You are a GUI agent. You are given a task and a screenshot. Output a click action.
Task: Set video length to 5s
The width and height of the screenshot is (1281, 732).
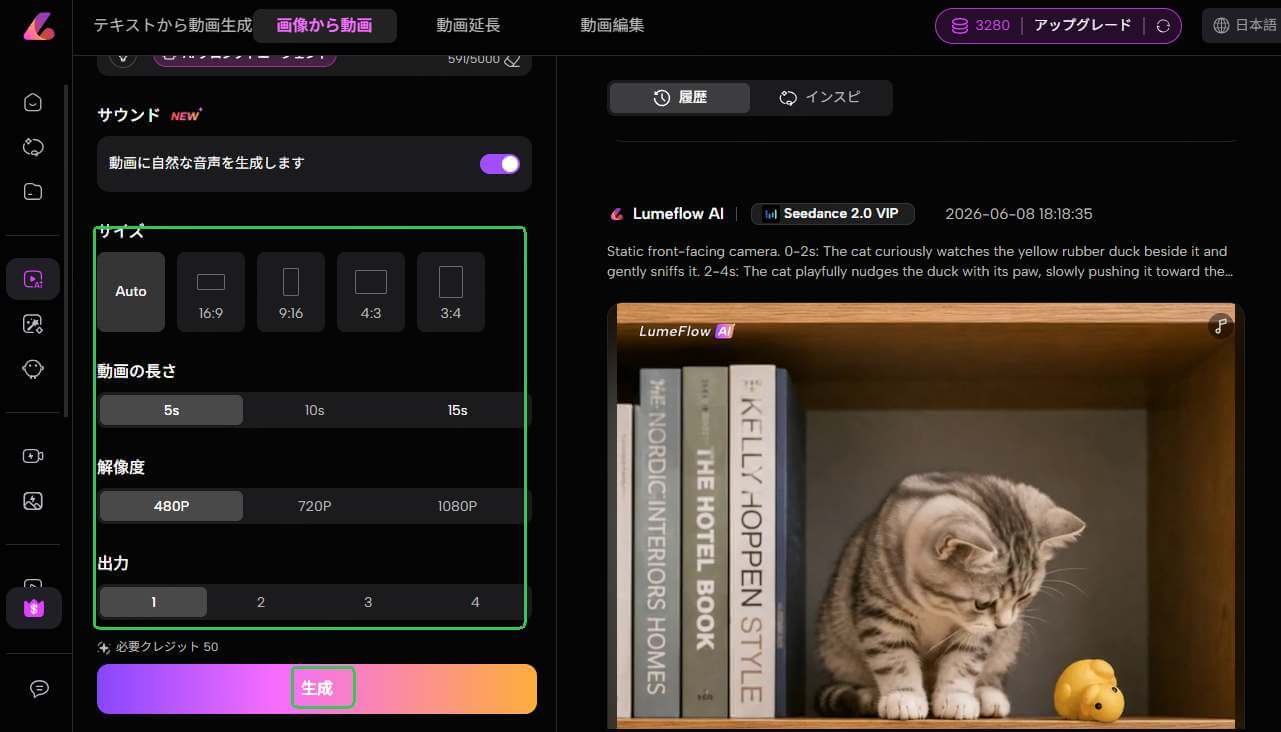pos(171,410)
